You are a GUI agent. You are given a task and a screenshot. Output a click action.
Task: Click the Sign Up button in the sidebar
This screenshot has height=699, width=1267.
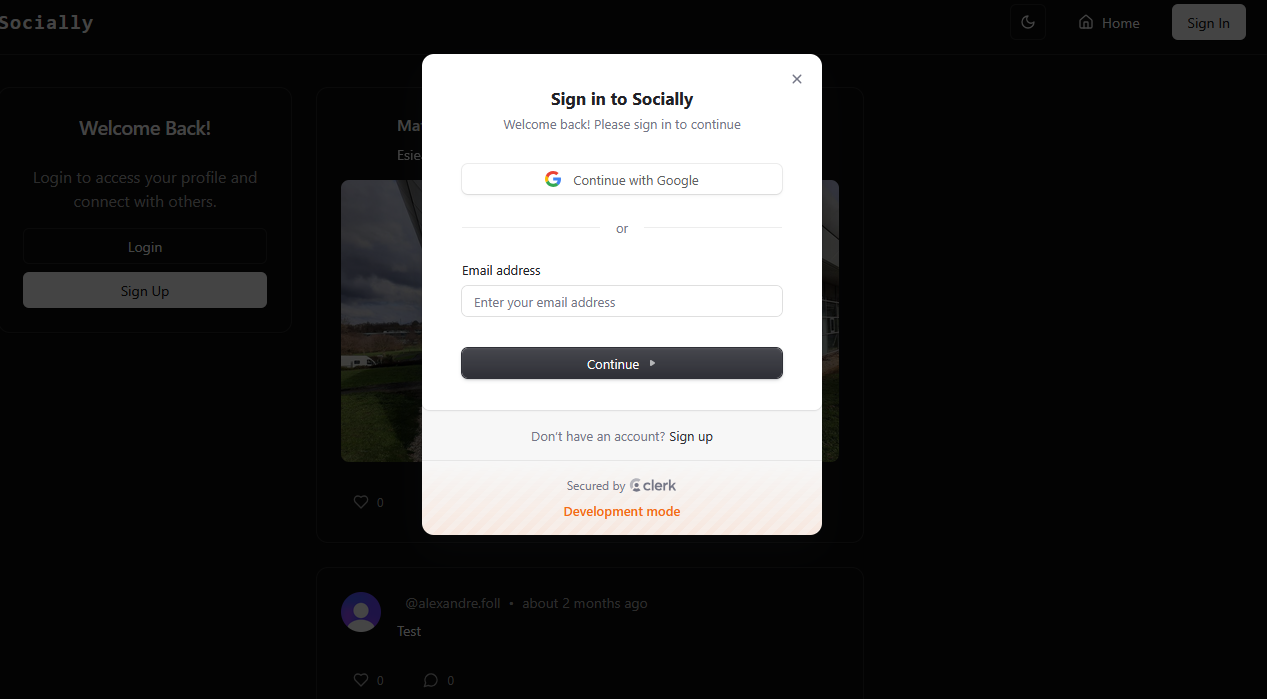coord(145,291)
